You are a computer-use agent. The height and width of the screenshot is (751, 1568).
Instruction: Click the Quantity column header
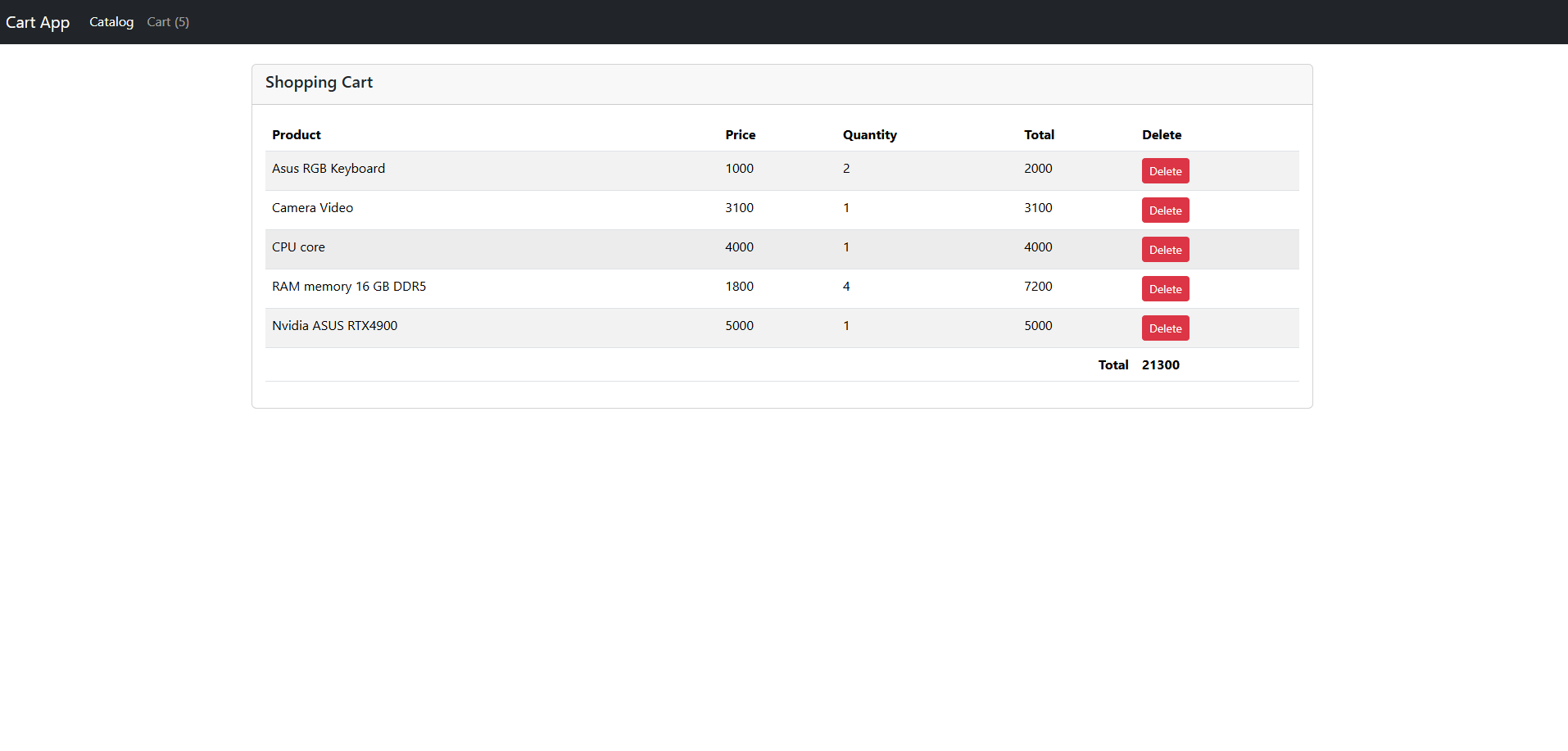[869, 135]
